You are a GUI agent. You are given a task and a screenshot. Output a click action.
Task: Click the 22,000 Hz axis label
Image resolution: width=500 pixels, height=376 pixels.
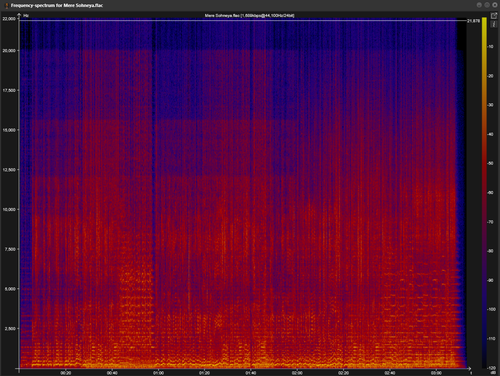point(9,19)
